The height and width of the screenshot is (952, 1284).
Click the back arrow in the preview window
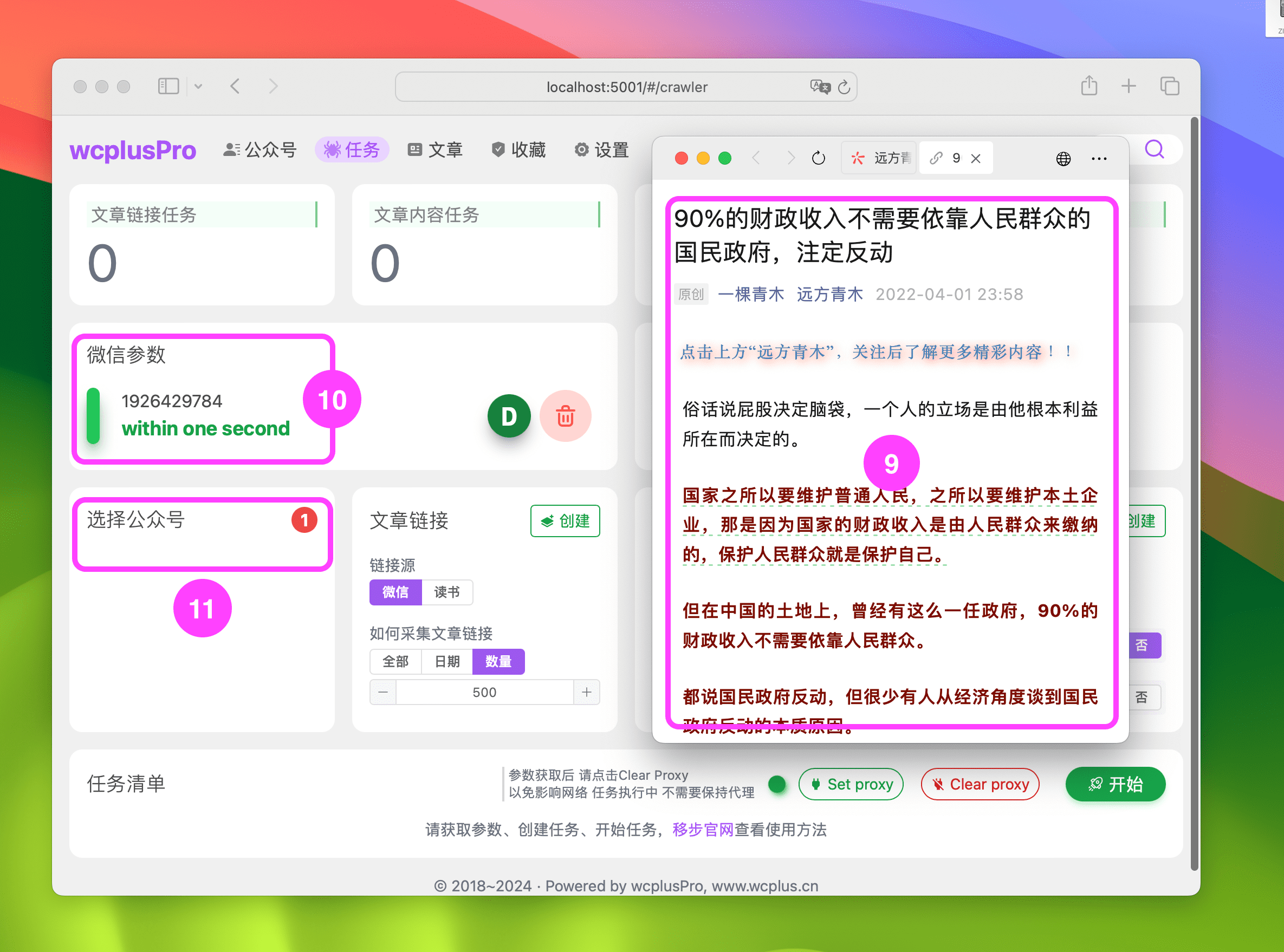coord(756,158)
